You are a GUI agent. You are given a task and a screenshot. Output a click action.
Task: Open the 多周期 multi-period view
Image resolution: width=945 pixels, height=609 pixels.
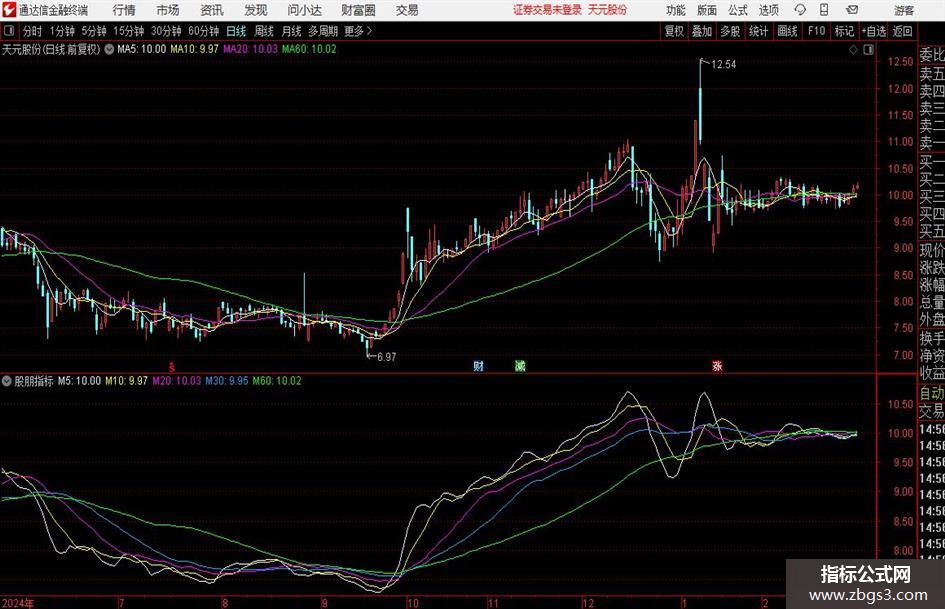322,31
